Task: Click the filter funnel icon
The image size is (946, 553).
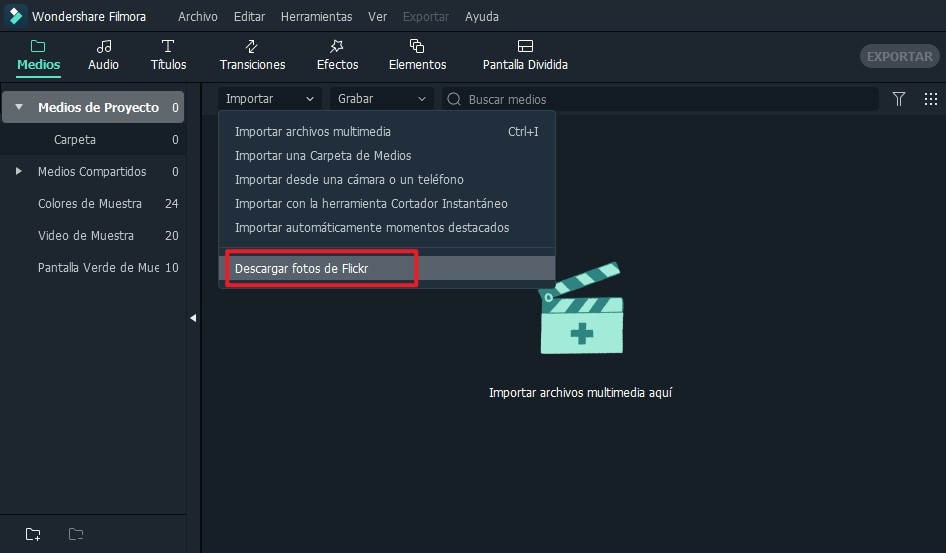Action: [899, 99]
